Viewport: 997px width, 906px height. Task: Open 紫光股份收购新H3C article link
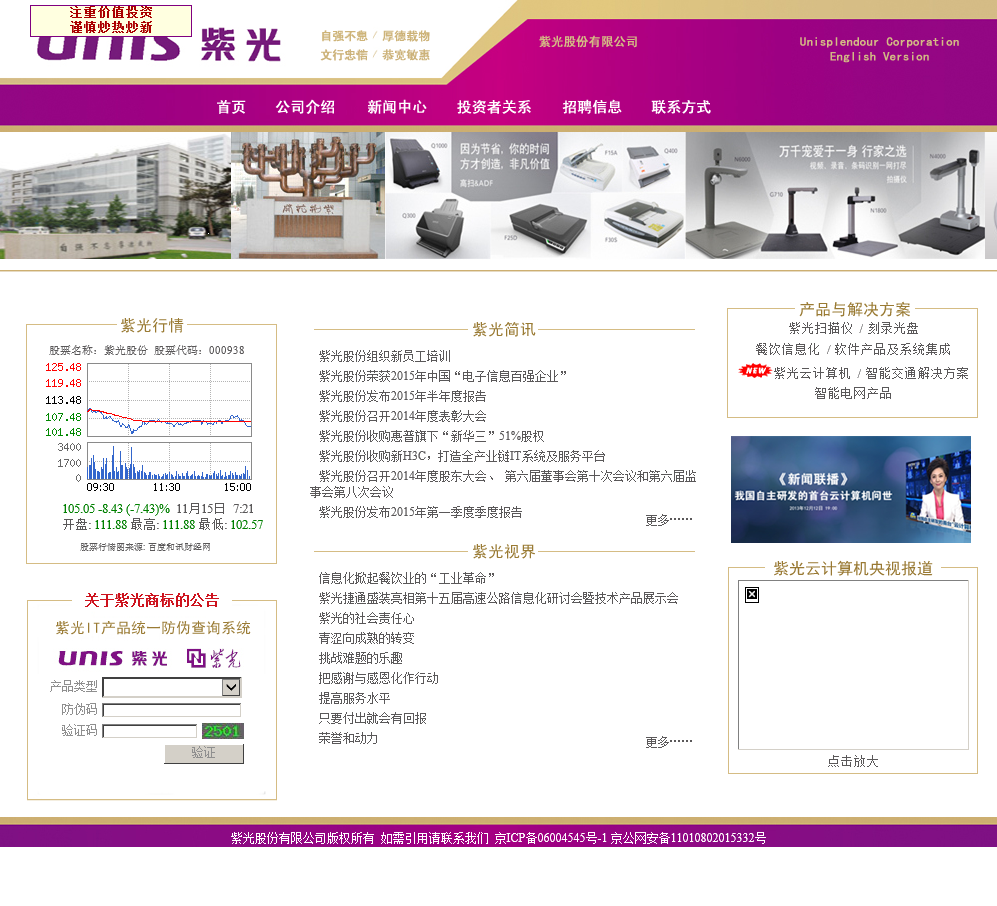(462, 456)
